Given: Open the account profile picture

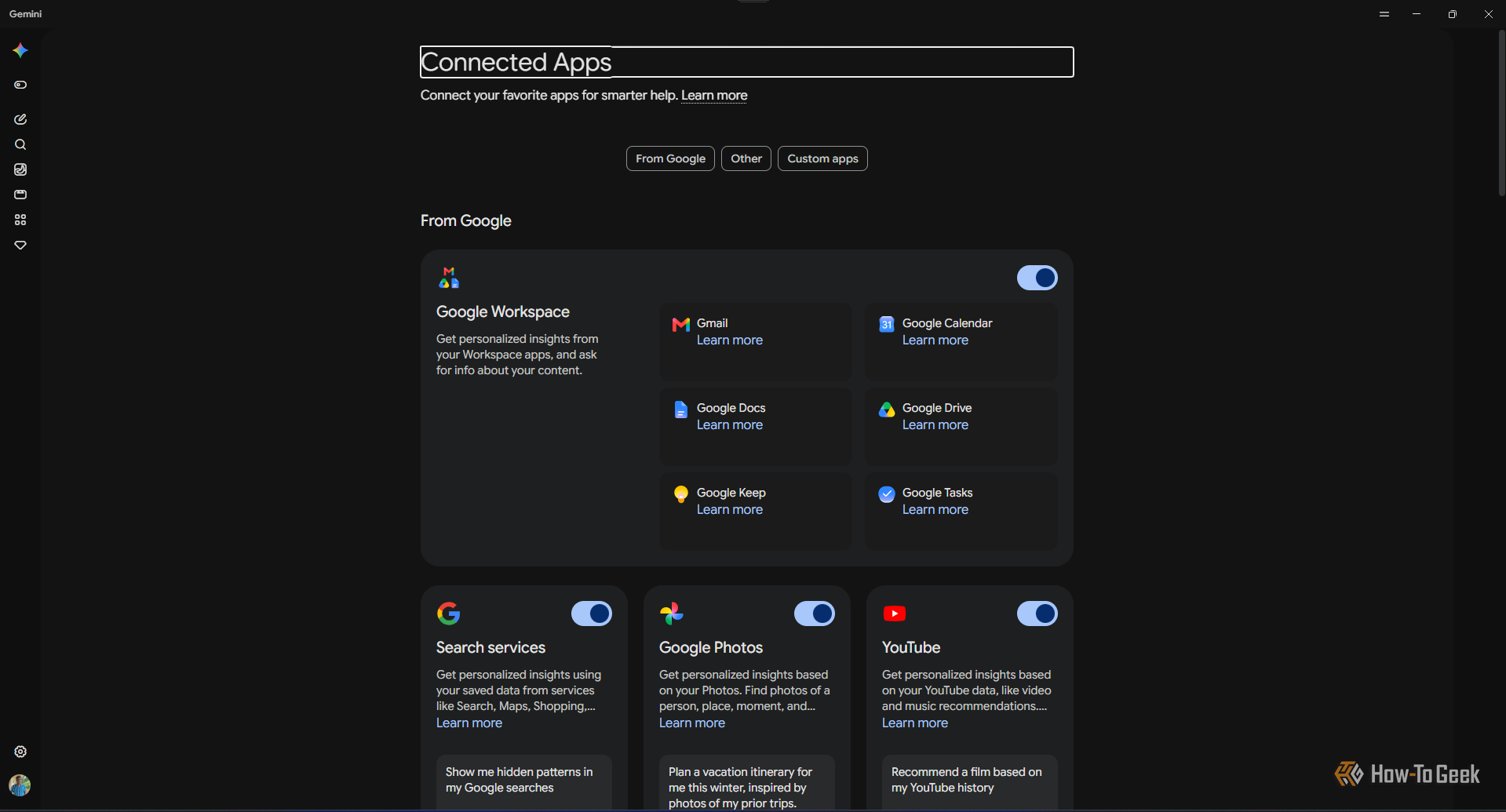Looking at the screenshot, I should 20,785.
